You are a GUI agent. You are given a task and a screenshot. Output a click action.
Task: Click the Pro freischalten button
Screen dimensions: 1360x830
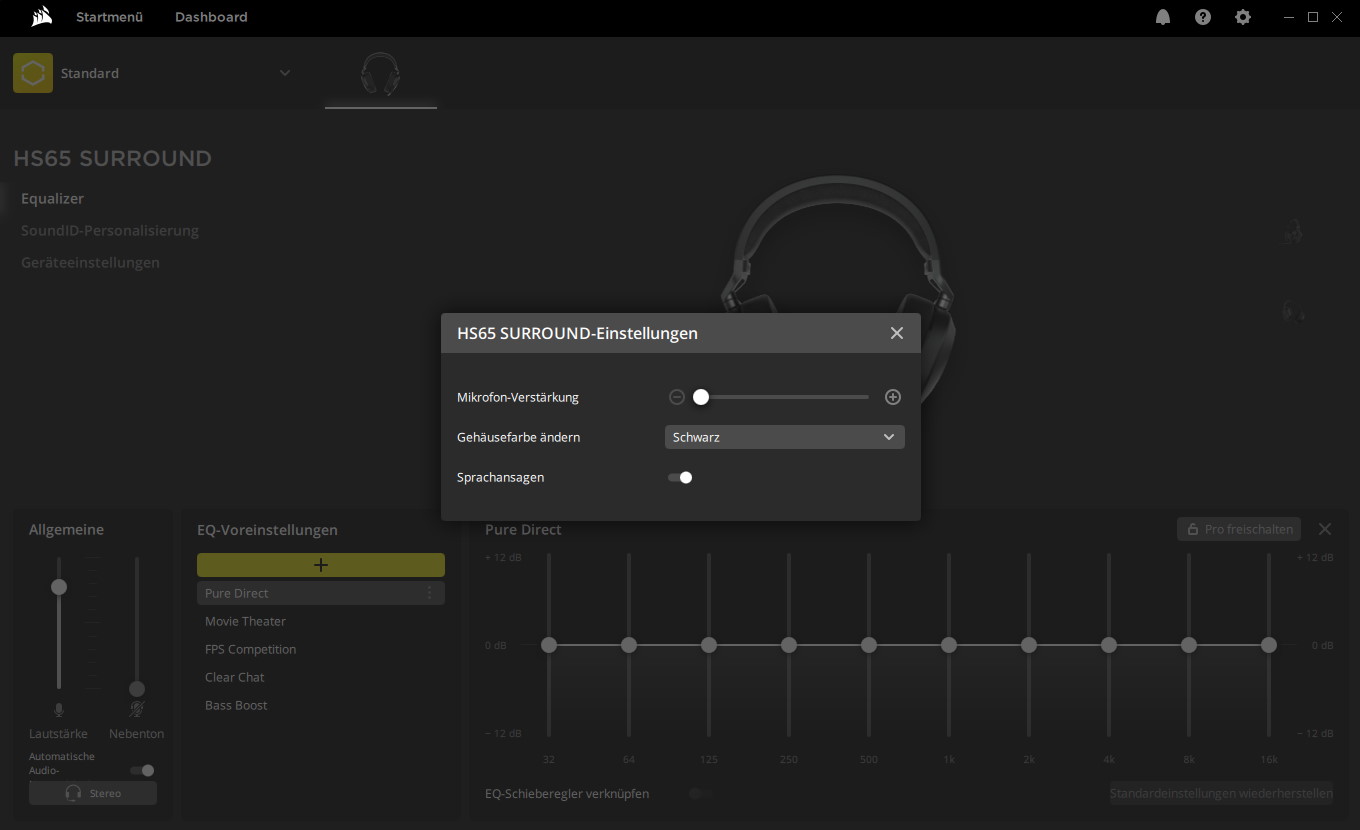click(1239, 529)
